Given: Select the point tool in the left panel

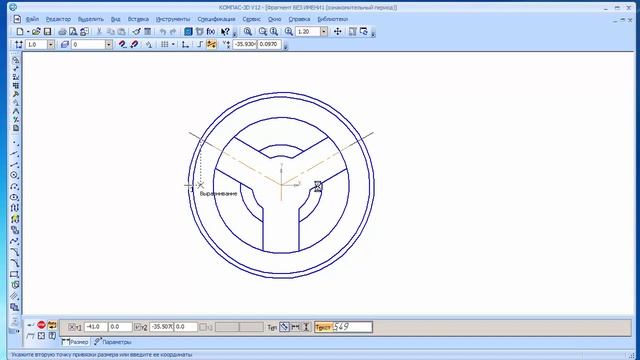Looking at the screenshot, I should tap(15, 143).
